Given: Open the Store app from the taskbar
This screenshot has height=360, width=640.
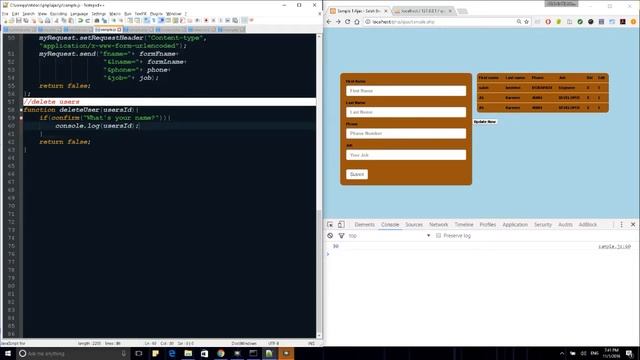Looking at the screenshot, I should (204, 353).
